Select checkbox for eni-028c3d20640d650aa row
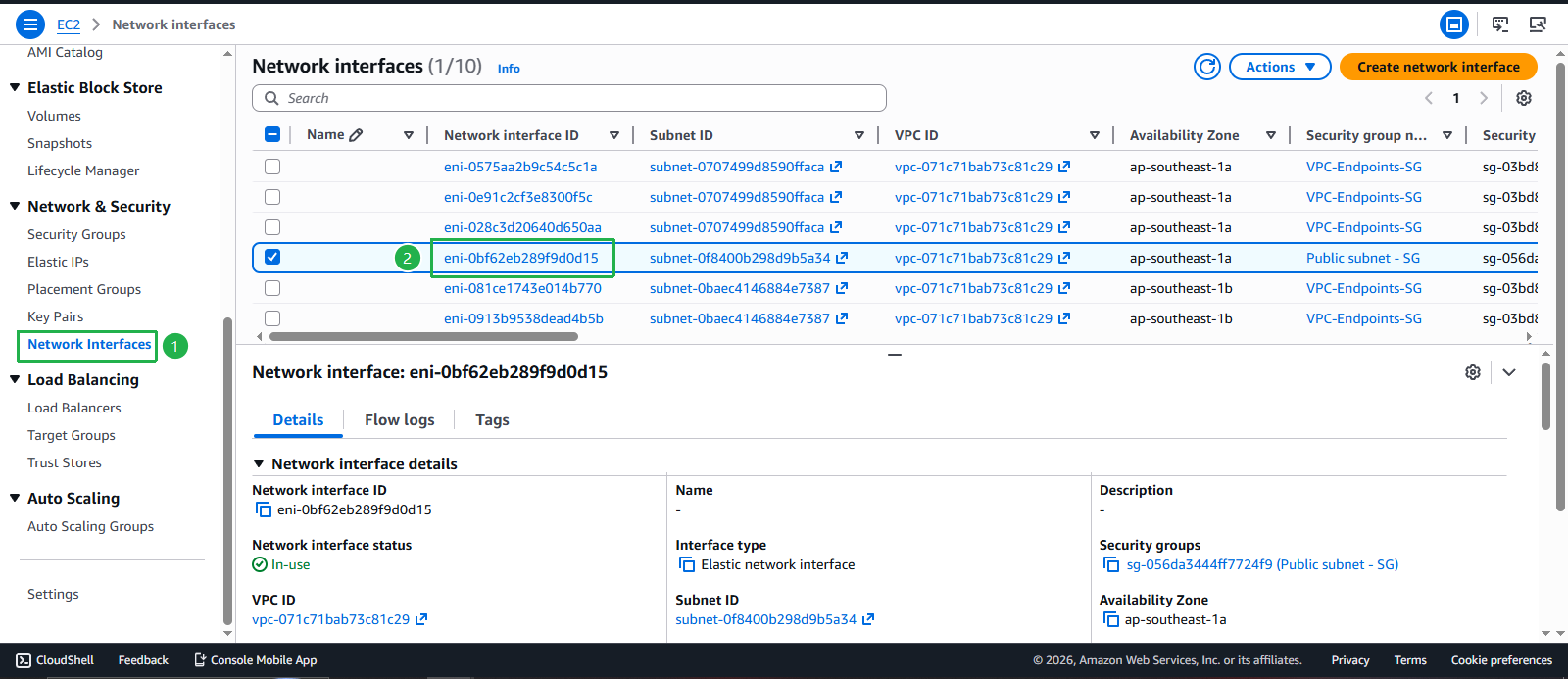The image size is (1568, 679). [x=272, y=227]
